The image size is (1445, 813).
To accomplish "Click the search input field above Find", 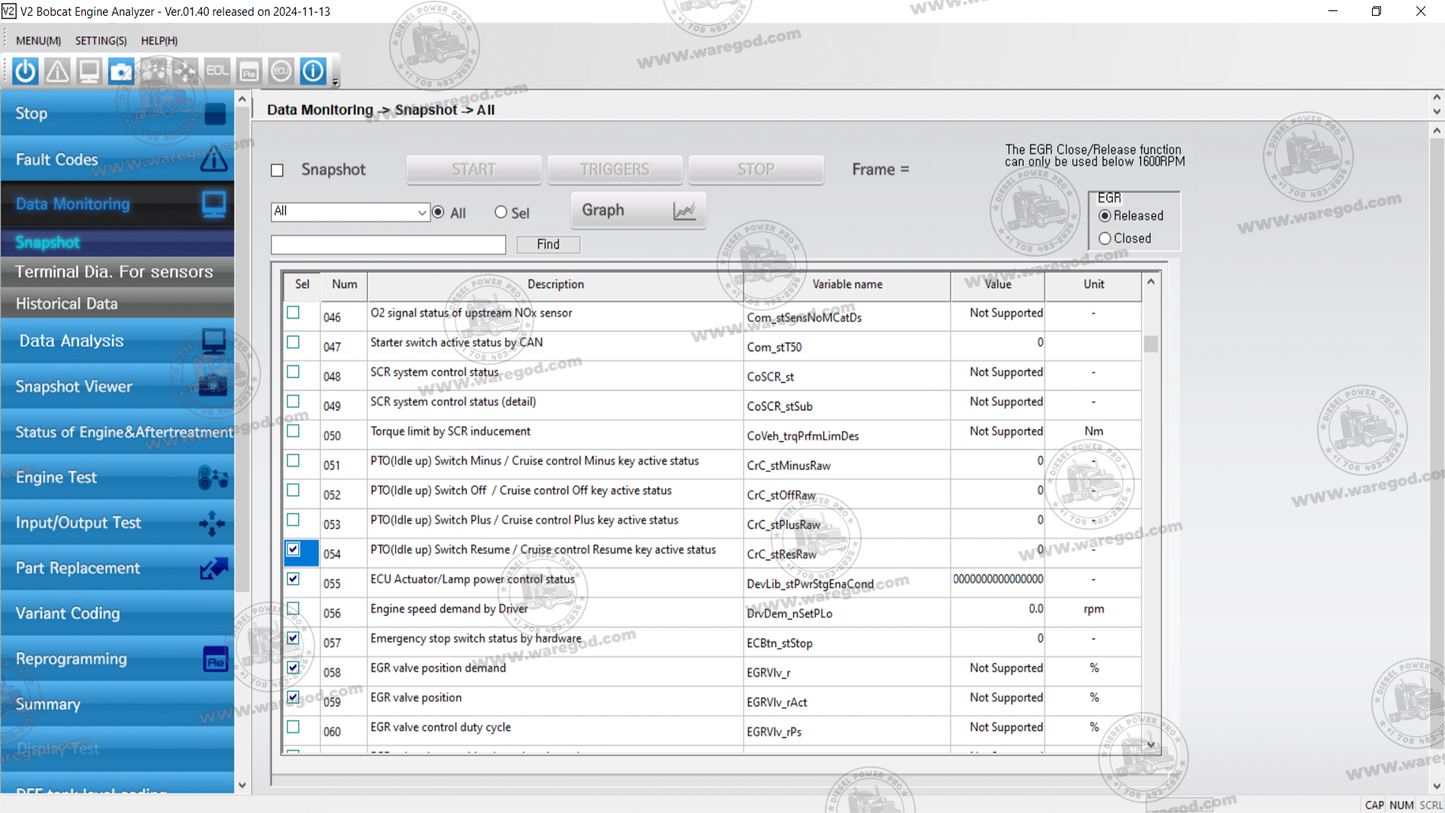I will [388, 244].
